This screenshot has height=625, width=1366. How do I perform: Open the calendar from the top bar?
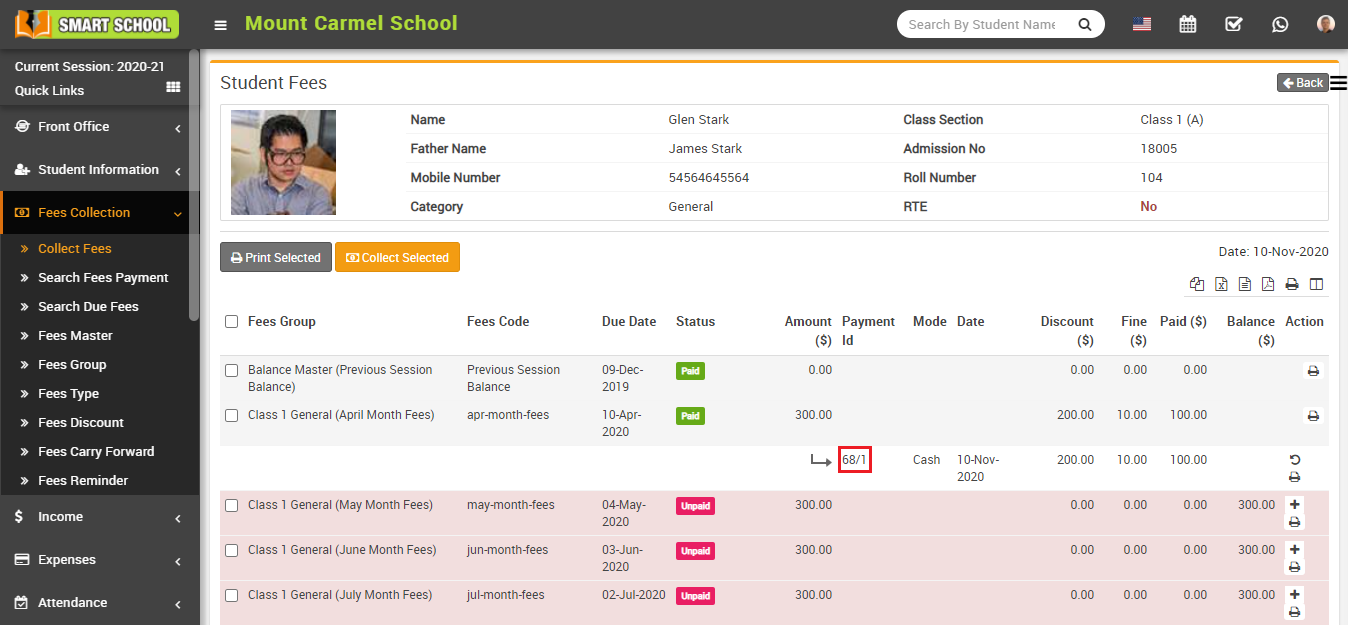click(1187, 23)
